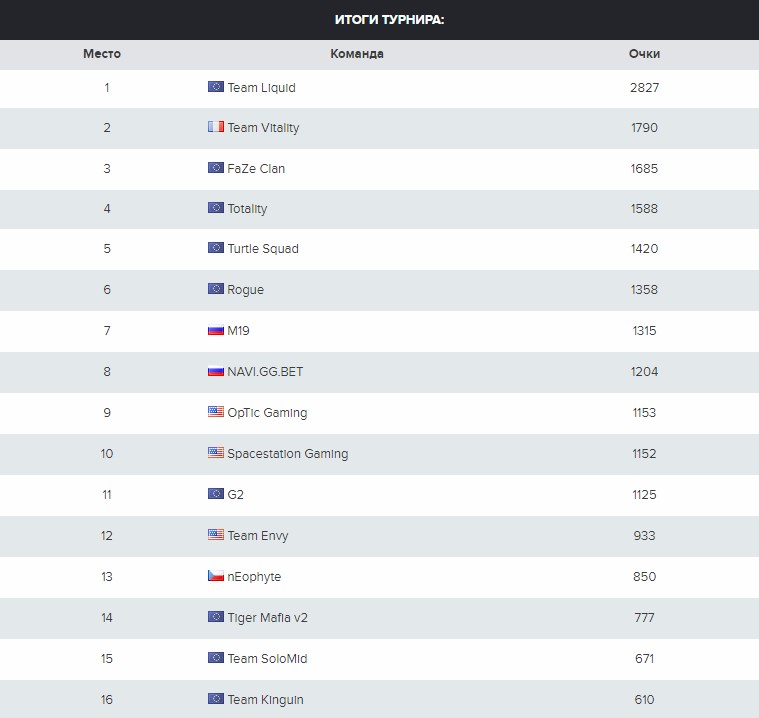Click place number 7 in M19 row
The height and width of the screenshot is (718, 759).
(x=107, y=331)
